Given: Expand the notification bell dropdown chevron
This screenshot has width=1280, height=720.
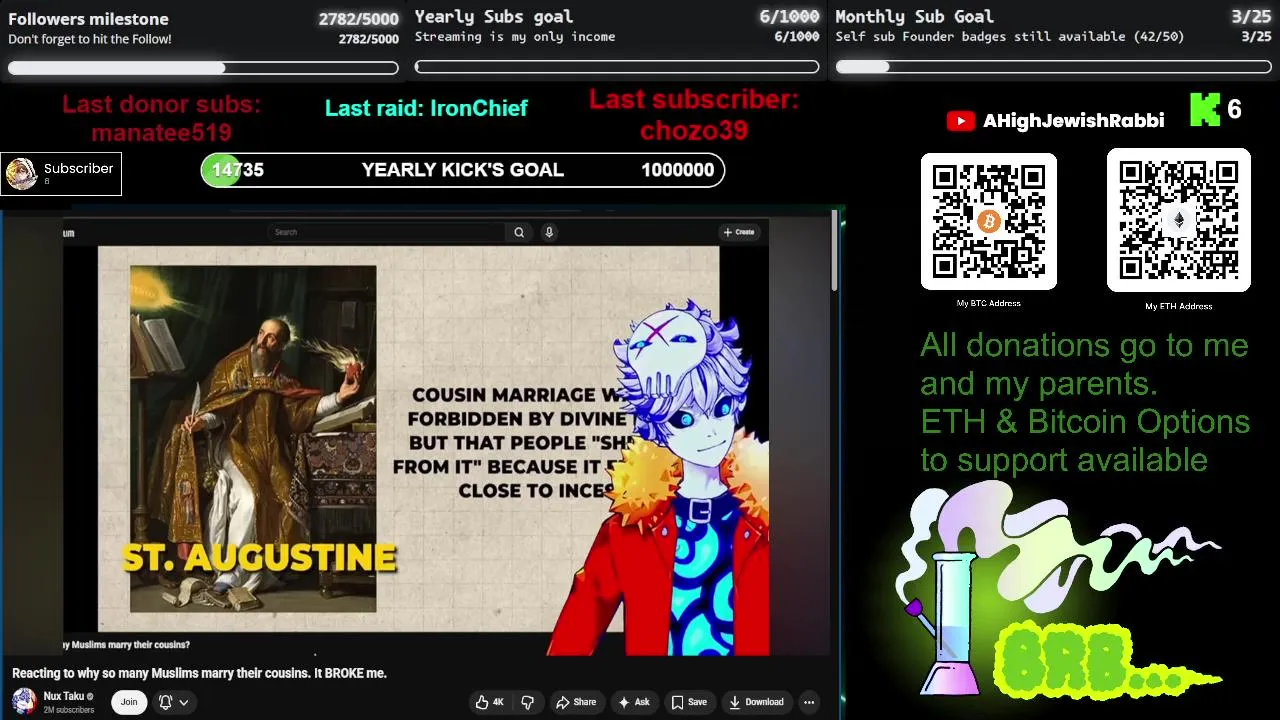Looking at the screenshot, I should coord(184,702).
